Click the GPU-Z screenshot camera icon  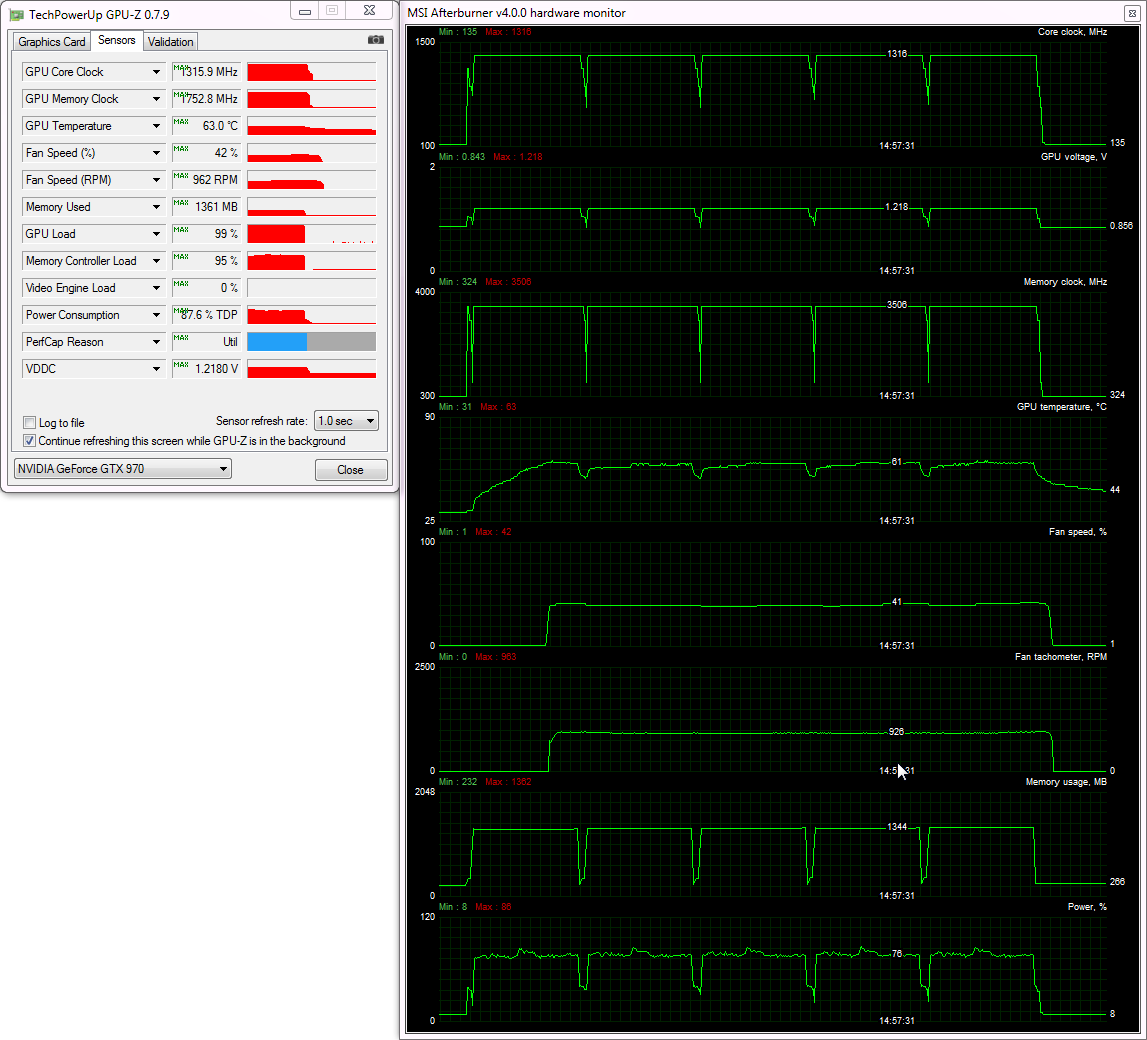[x=375, y=40]
